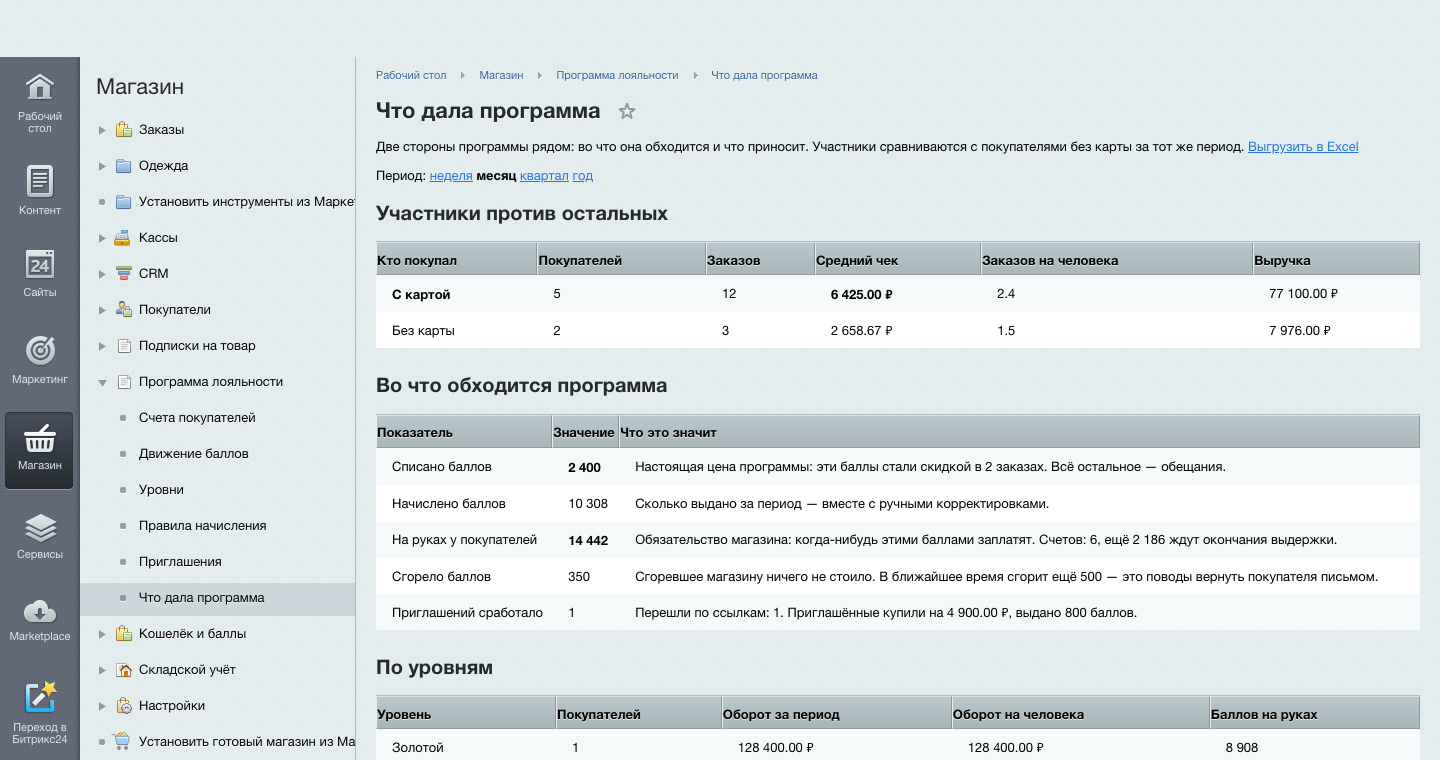1440x760 pixels.
Task: Expand the Заказы tree node
Action: 102,130
